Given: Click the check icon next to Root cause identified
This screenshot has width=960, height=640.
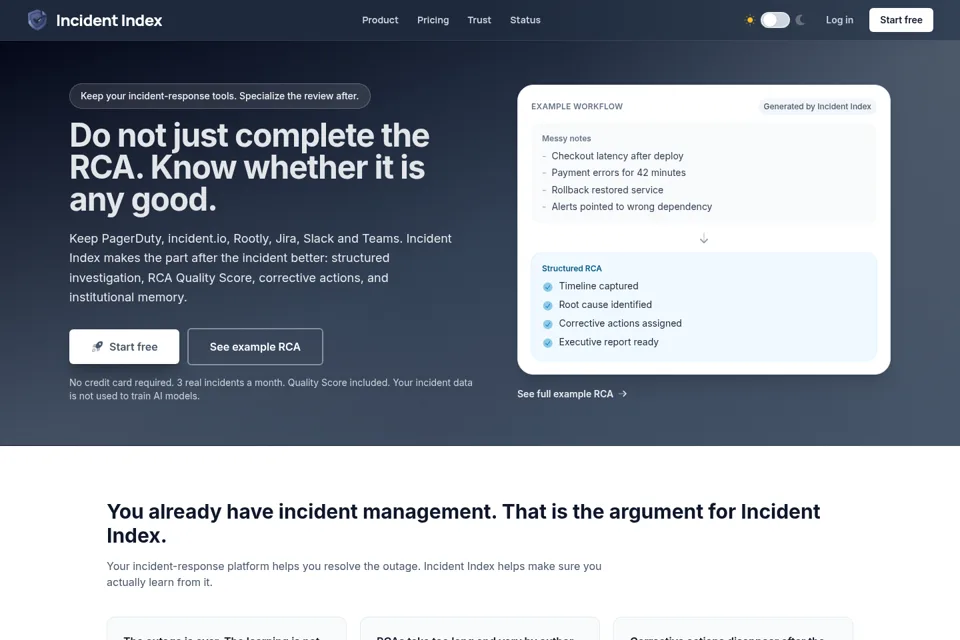Looking at the screenshot, I should click(x=547, y=305).
